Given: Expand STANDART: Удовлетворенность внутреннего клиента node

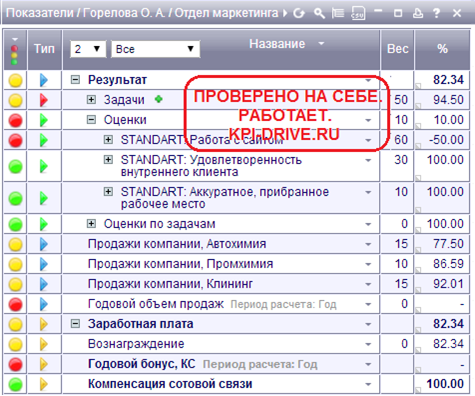Looking at the screenshot, I should [x=108, y=159].
